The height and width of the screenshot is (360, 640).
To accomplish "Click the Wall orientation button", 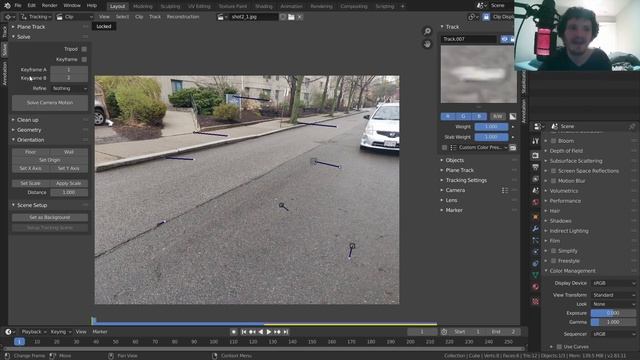I will point(69,152).
